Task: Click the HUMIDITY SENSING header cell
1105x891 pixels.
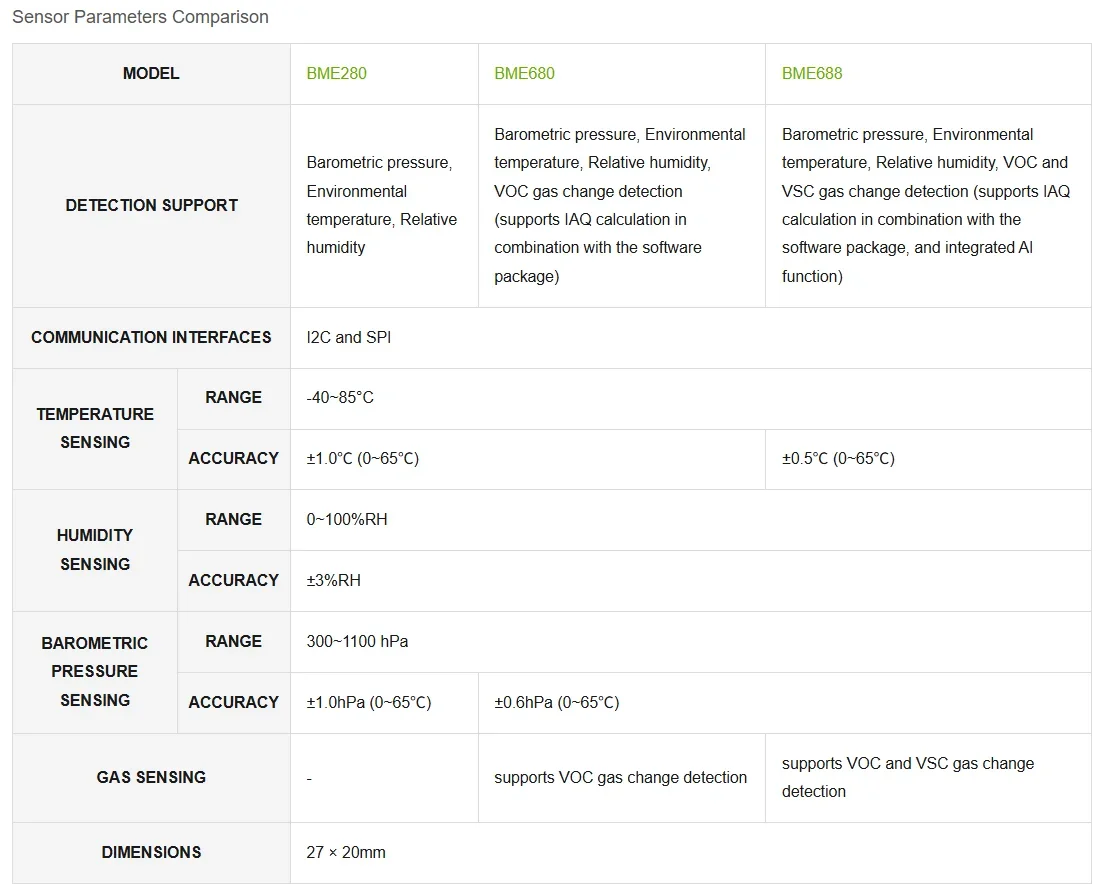Action: pyautogui.click(x=94, y=550)
